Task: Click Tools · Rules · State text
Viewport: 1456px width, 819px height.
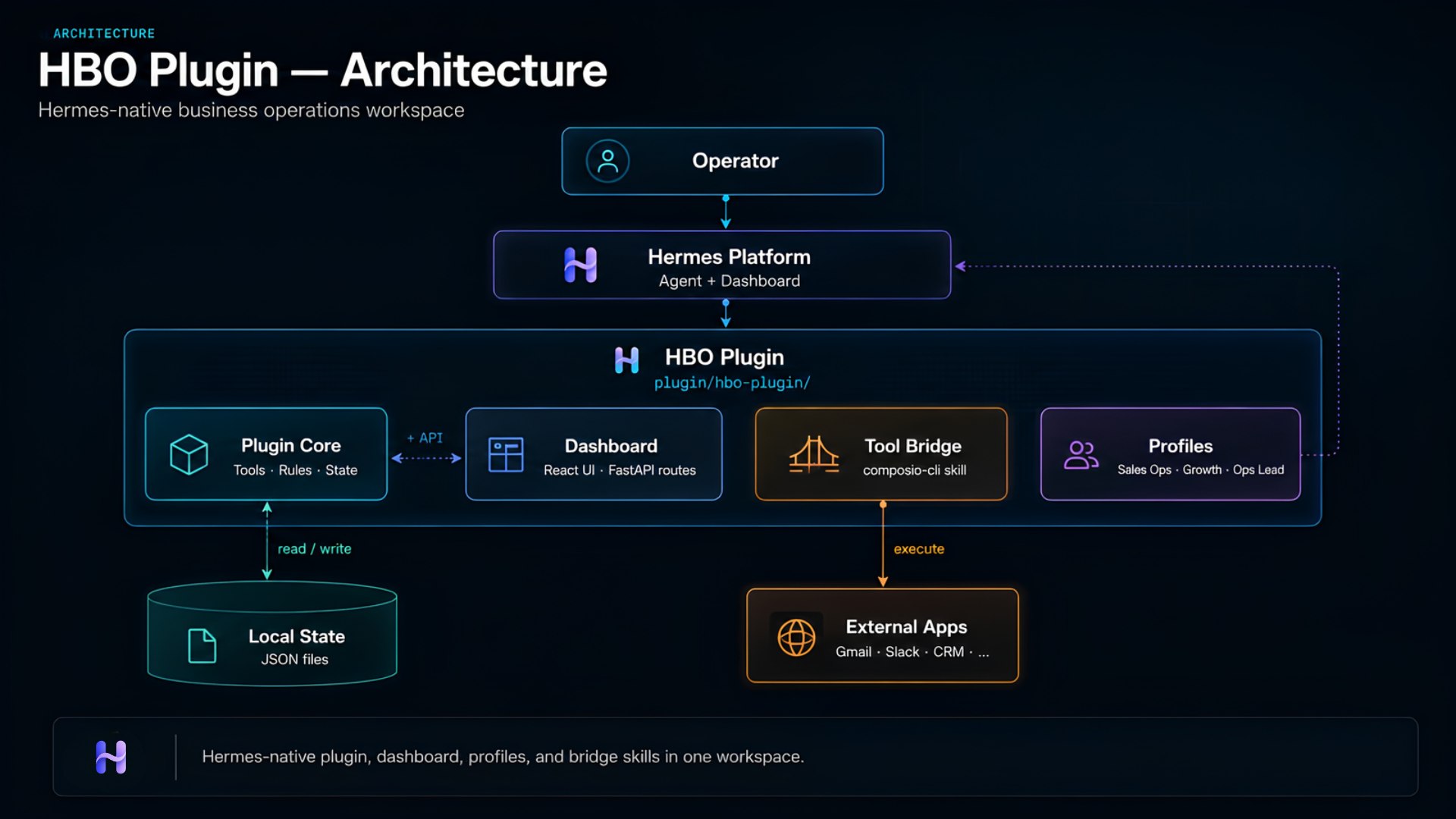Action: [295, 470]
